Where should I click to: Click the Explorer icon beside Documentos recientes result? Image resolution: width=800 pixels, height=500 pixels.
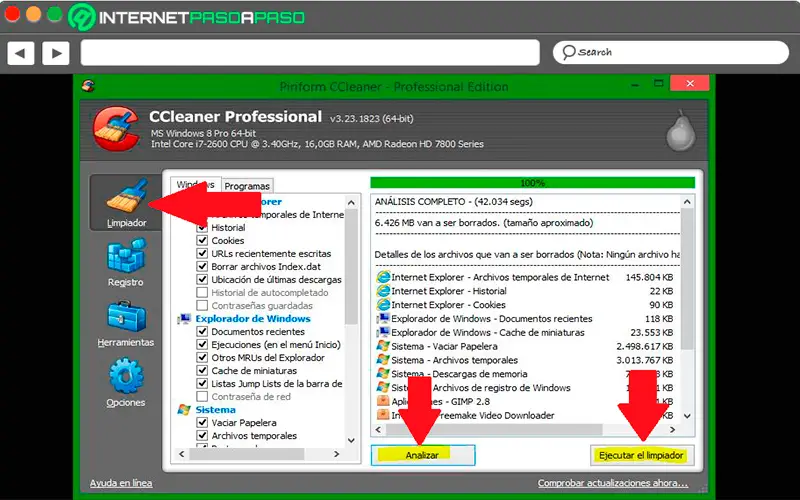383,319
